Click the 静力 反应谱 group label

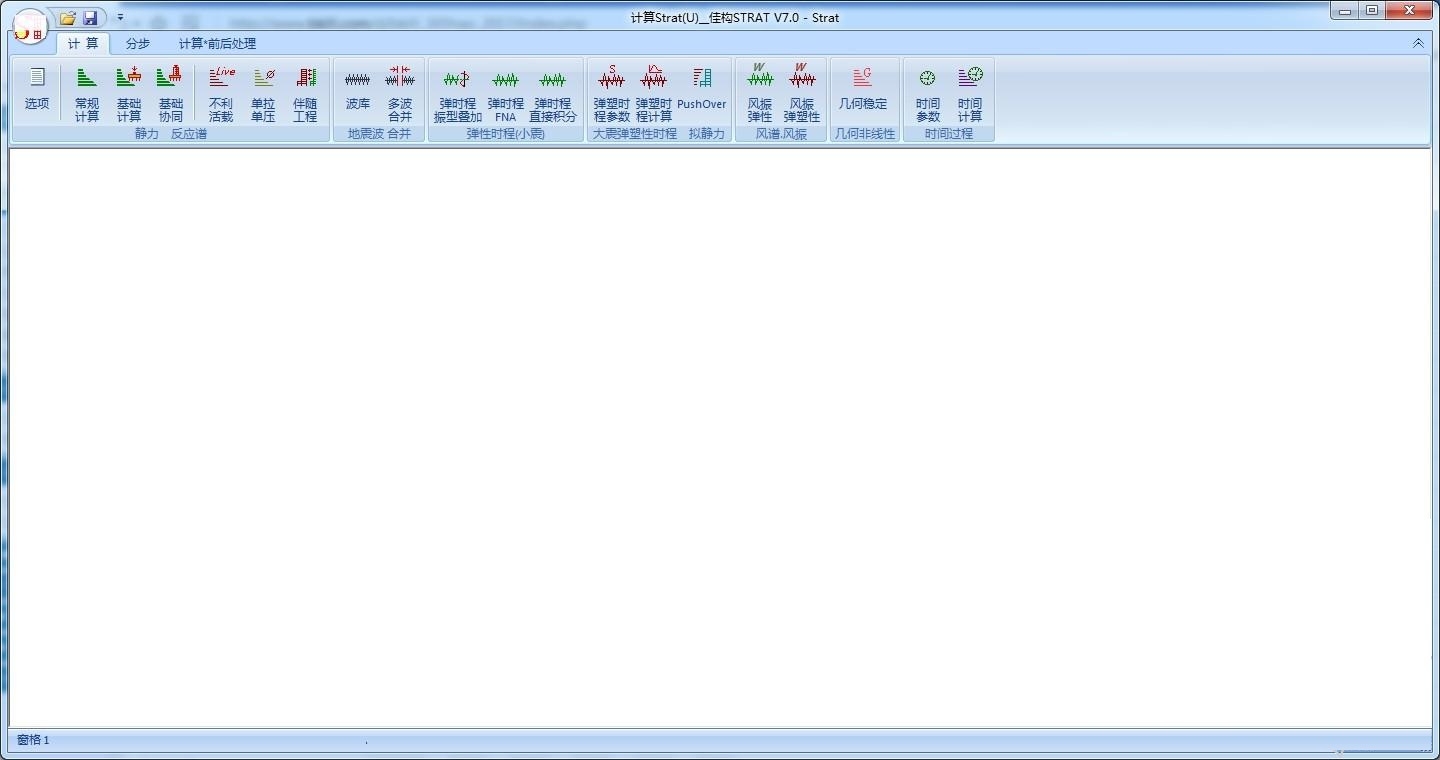[171, 134]
